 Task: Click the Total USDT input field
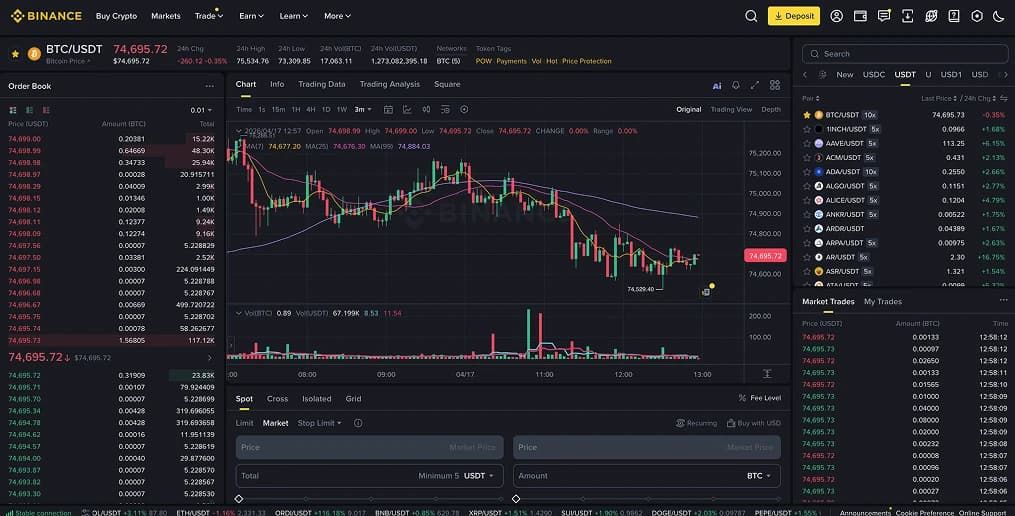(x=370, y=476)
